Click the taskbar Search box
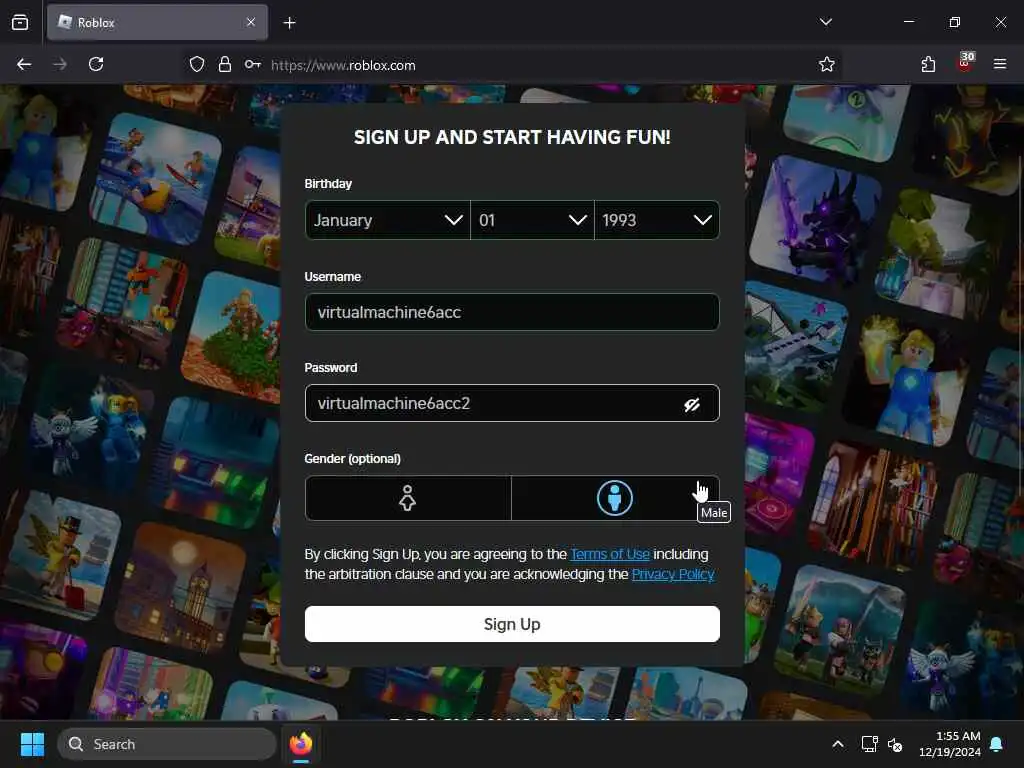 pos(167,744)
